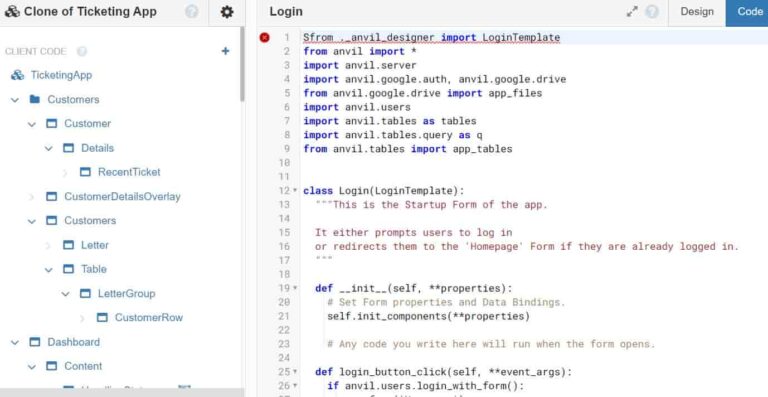Expand the RecentTicket node
This screenshot has height=397, width=768.
tap(65, 172)
